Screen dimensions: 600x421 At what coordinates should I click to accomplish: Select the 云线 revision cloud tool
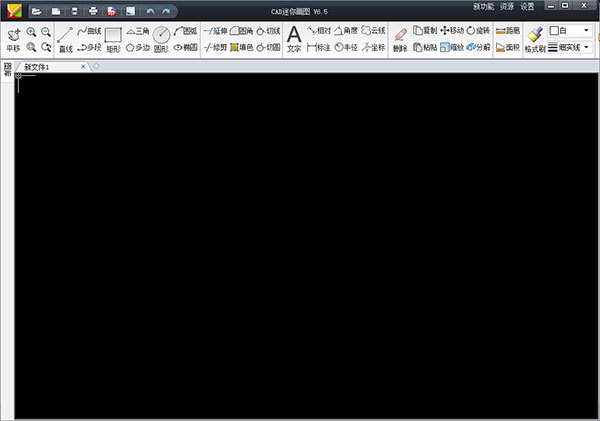click(373, 31)
